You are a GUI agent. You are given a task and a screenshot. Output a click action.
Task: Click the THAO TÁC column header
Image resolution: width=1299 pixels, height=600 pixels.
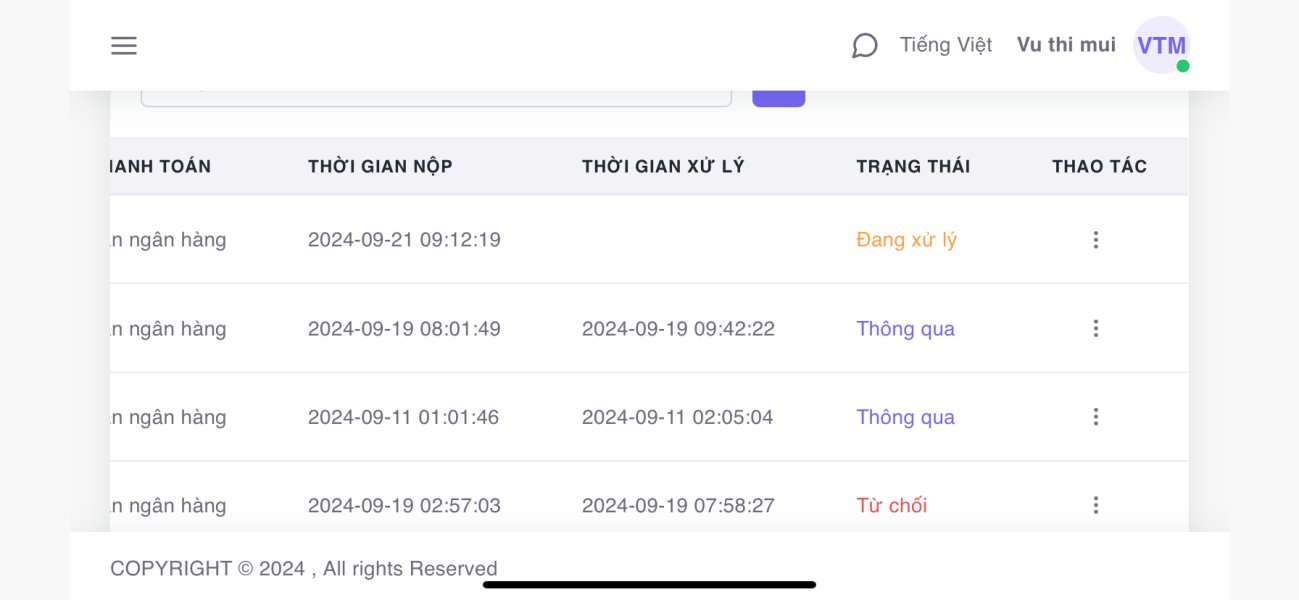[1099, 166]
